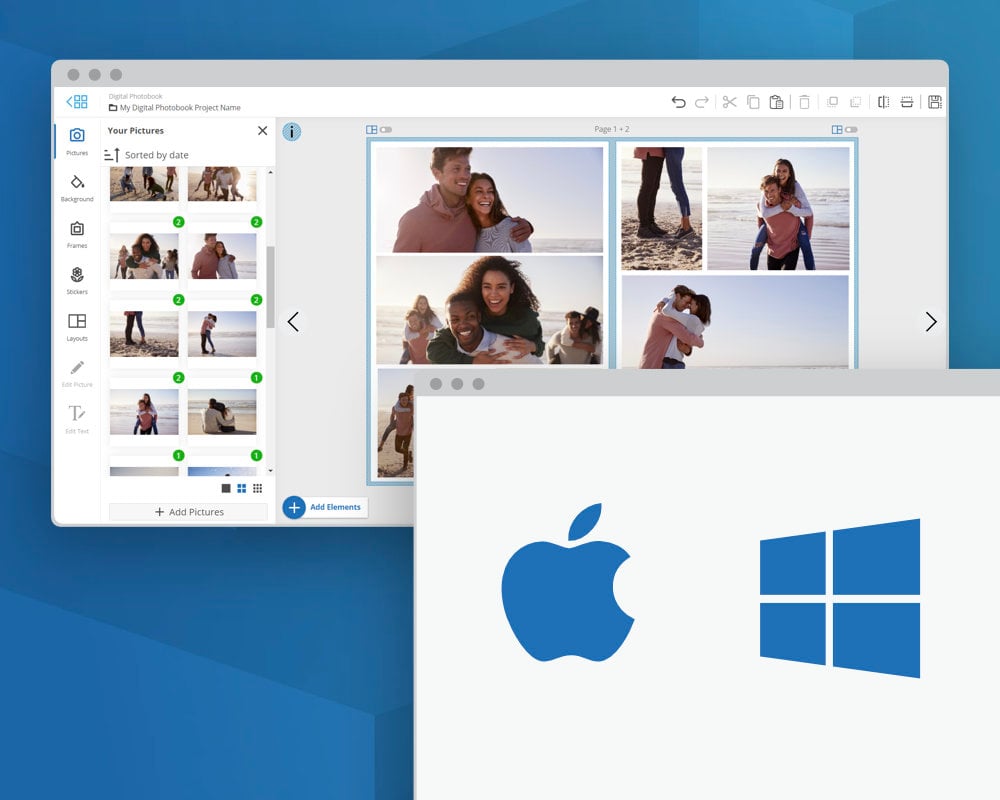Click the legs in sand photo on right page

pyautogui.click(x=661, y=209)
